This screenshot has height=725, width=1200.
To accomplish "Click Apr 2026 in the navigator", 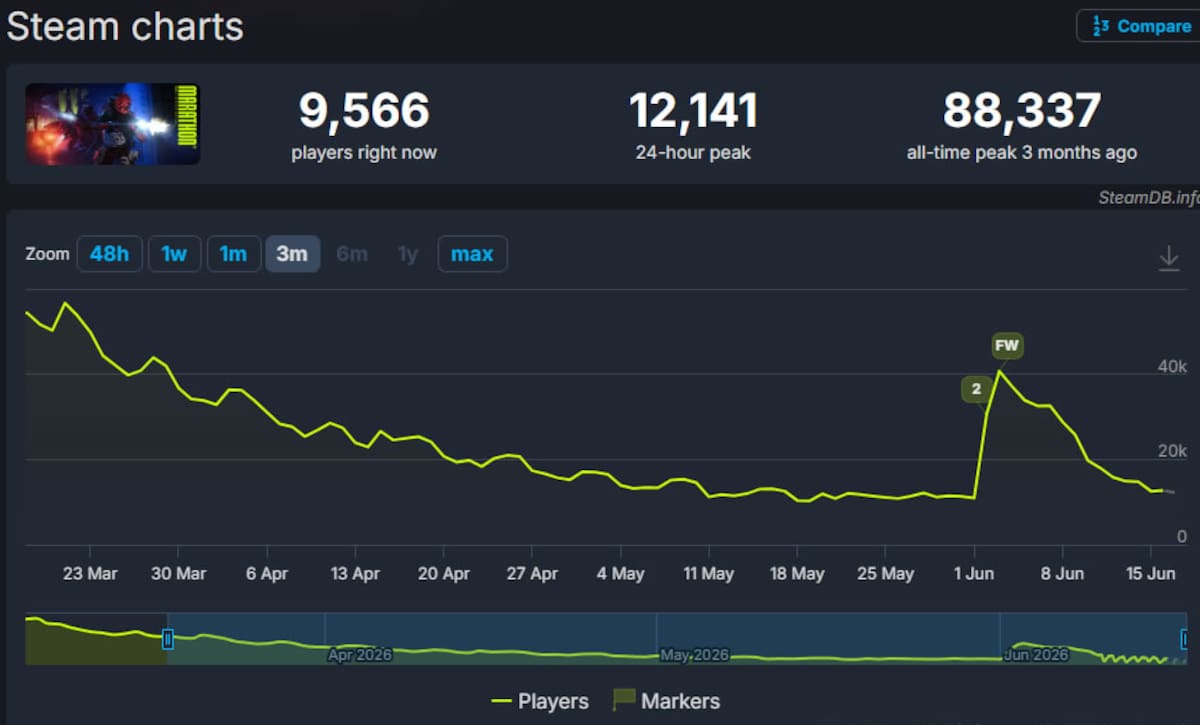I will tap(360, 655).
